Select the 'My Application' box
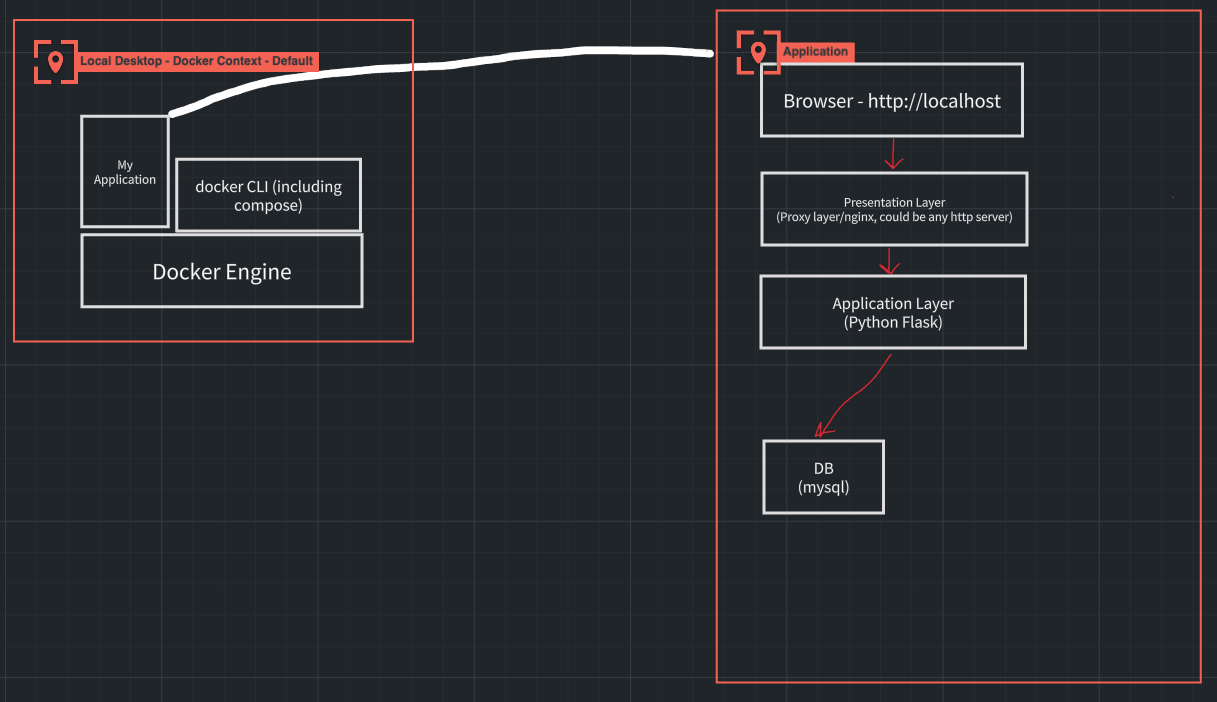 (x=125, y=172)
